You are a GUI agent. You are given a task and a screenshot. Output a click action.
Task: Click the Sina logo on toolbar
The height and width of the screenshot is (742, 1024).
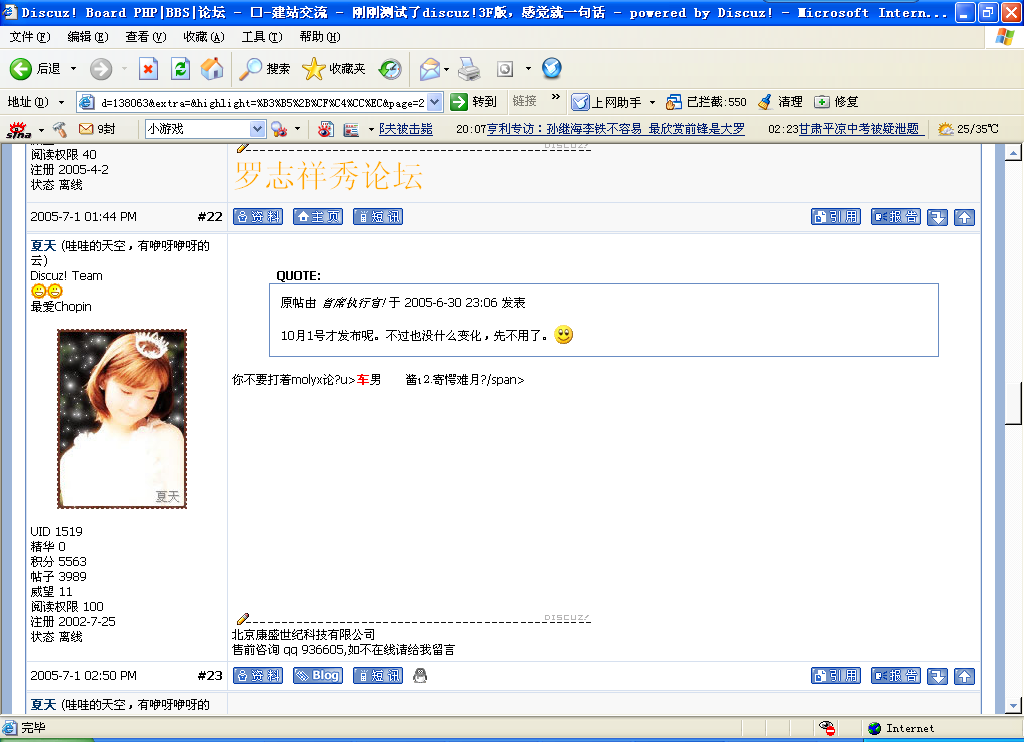tap(18, 129)
